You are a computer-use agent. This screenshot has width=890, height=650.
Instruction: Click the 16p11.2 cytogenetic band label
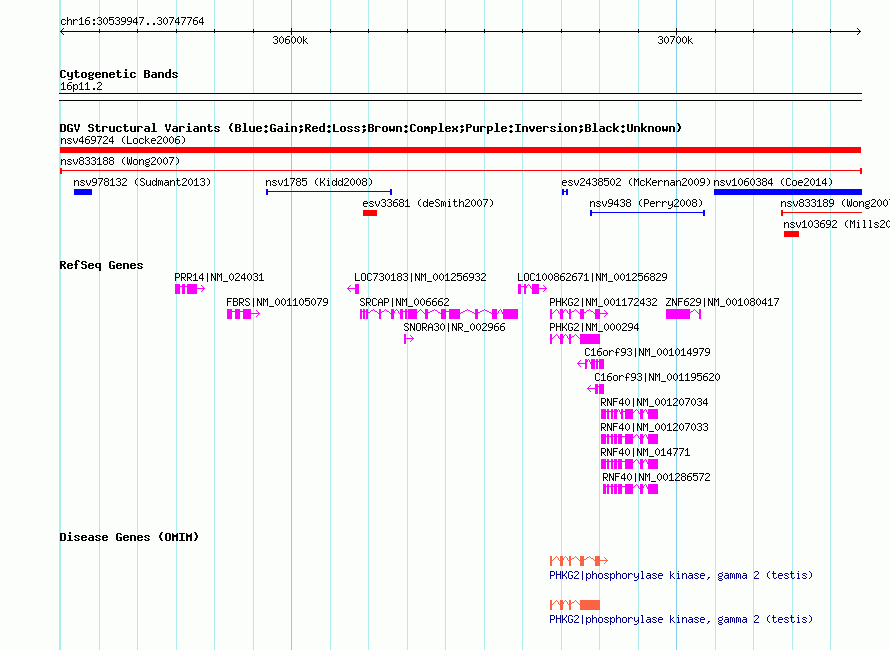coord(81,86)
